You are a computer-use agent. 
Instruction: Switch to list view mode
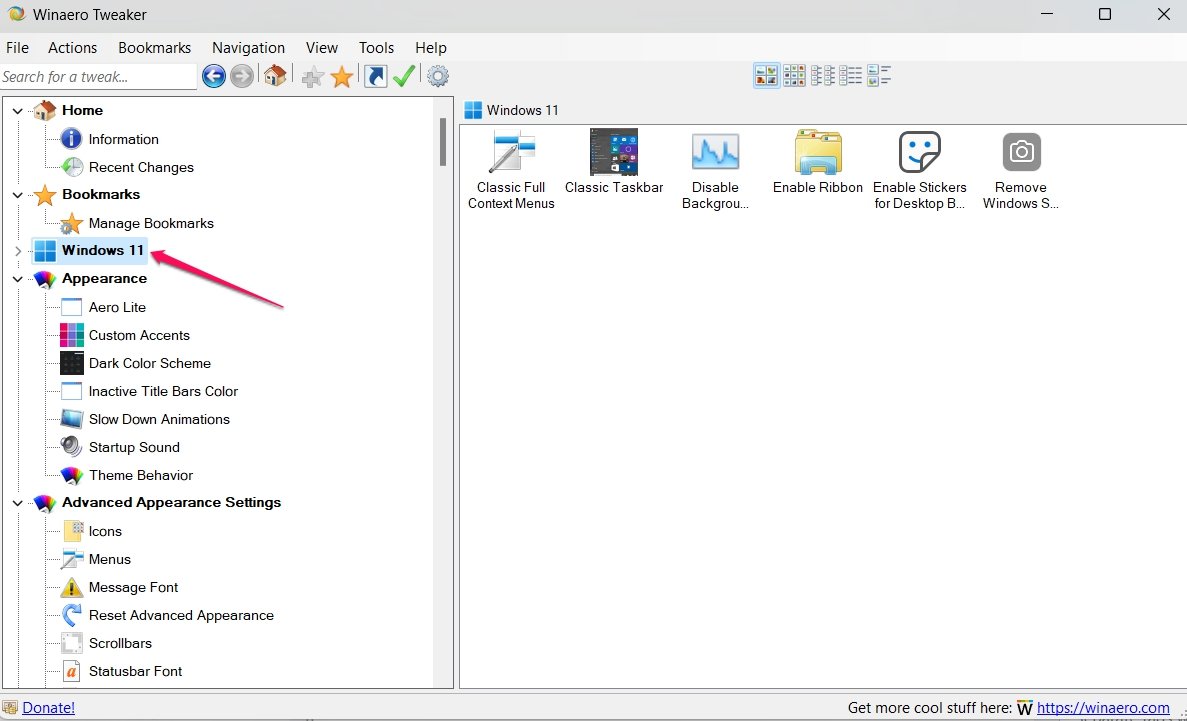point(850,76)
